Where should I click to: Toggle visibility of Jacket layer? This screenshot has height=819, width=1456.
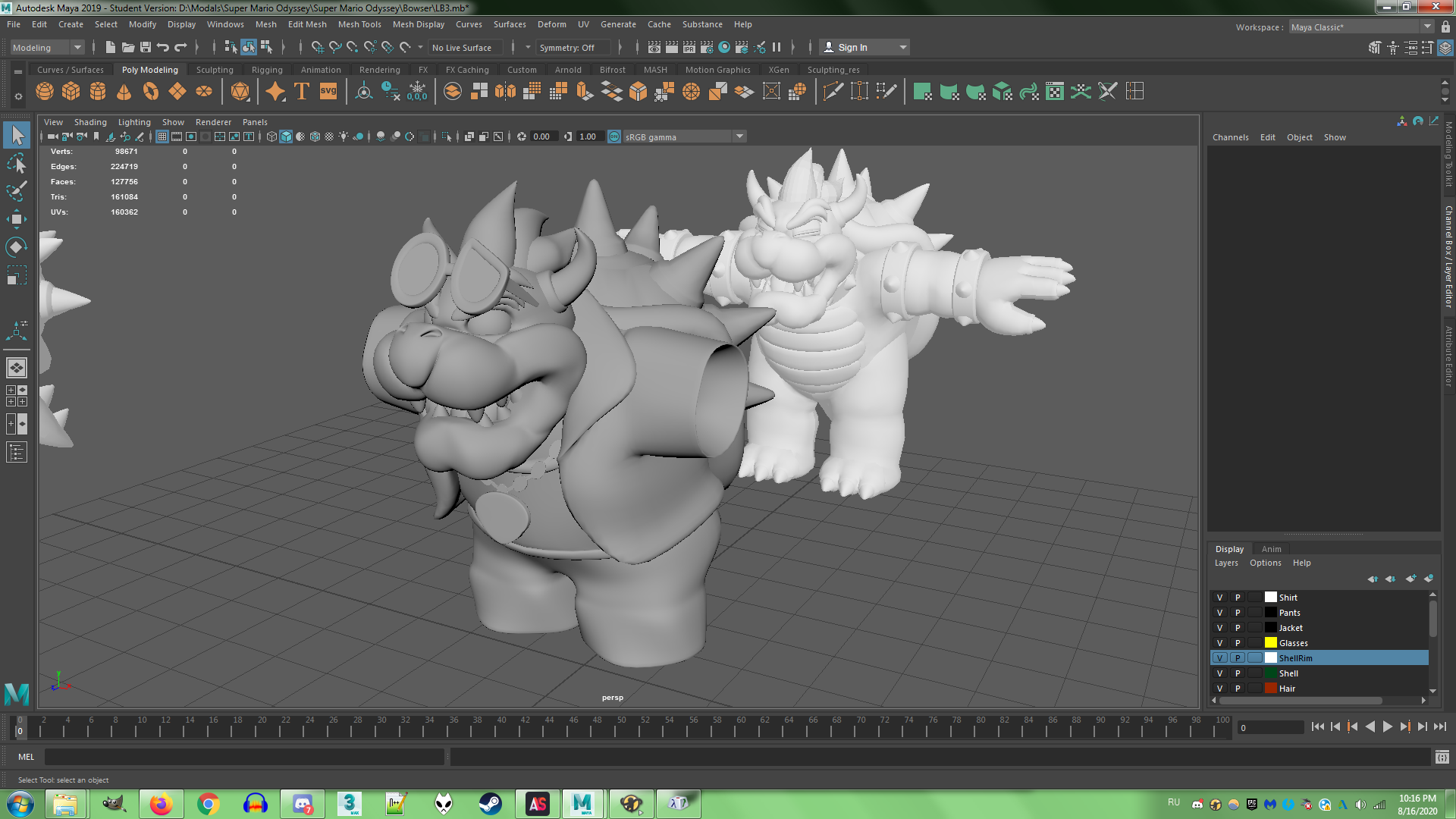pos(1219,628)
